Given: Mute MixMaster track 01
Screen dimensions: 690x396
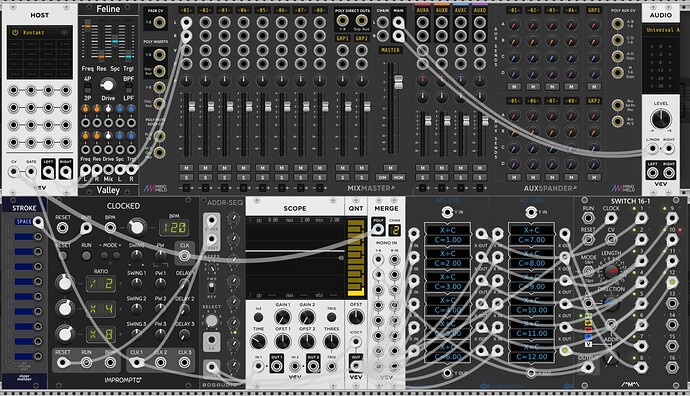Looking at the screenshot, I should click(187, 168).
